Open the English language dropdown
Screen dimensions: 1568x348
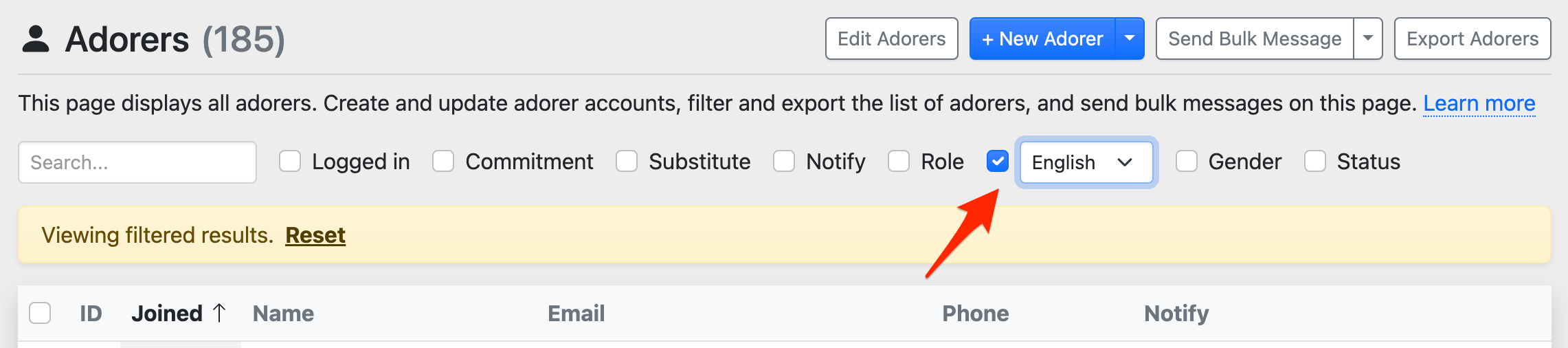coord(1086,162)
